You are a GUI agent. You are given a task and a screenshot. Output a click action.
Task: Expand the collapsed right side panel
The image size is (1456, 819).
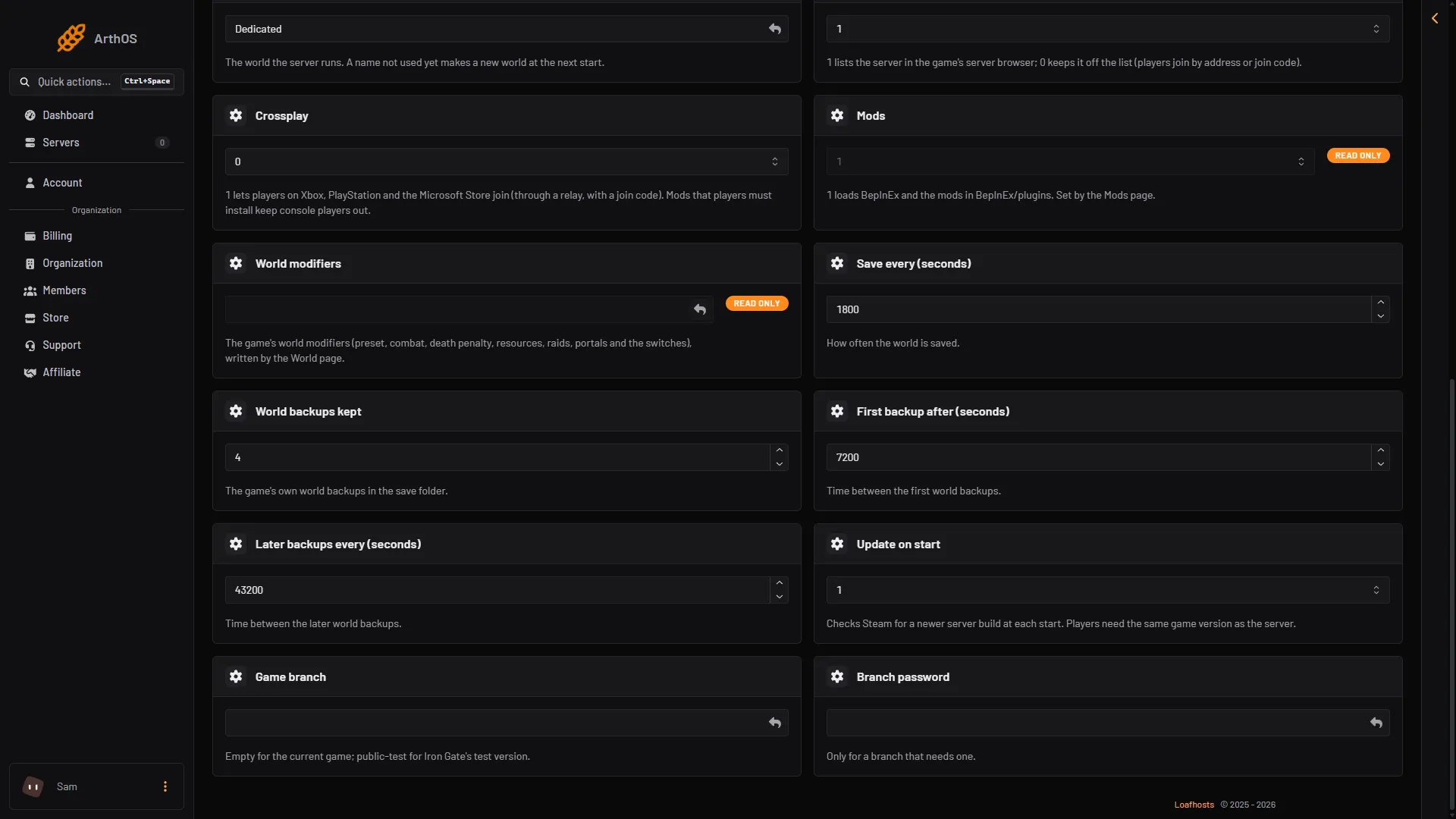1435,18
